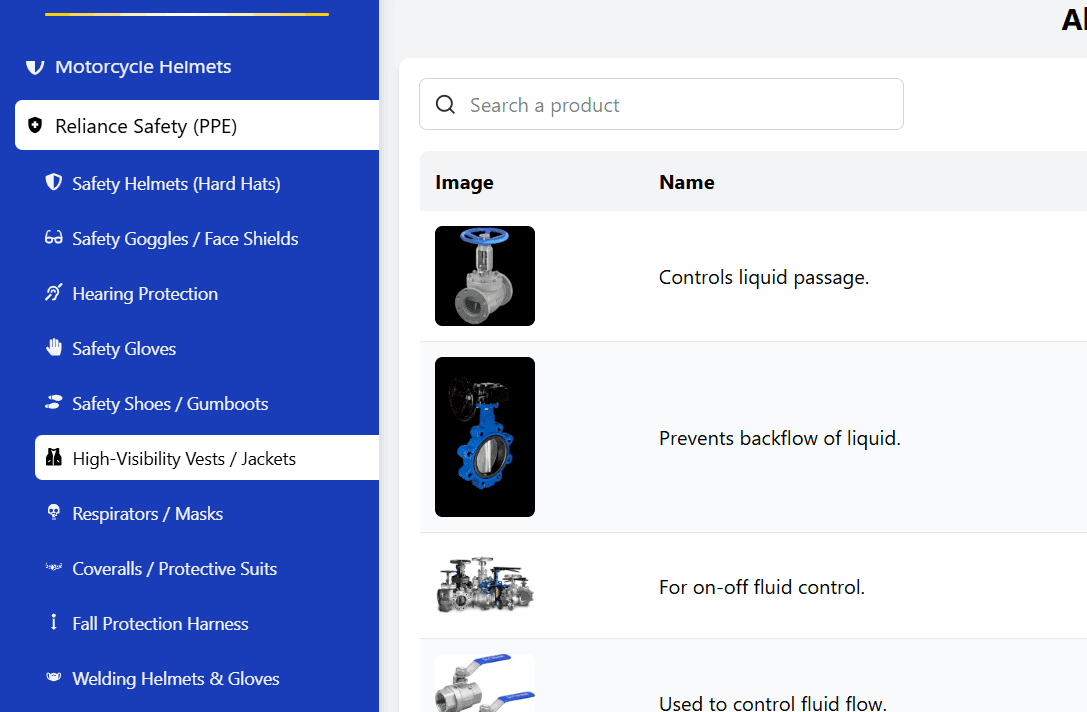The width and height of the screenshot is (1087, 712).
Task: Select the ear icon for Hearing Protection
Action: pos(53,293)
